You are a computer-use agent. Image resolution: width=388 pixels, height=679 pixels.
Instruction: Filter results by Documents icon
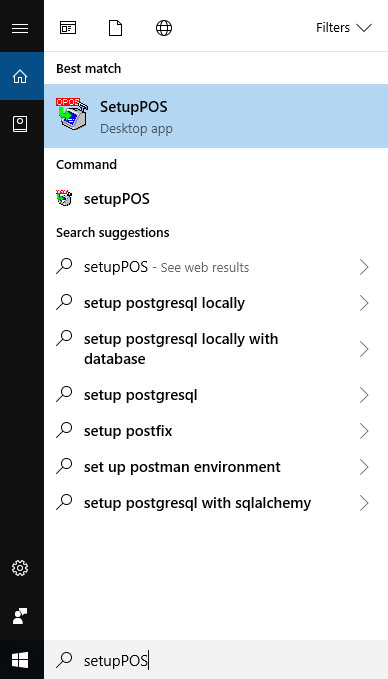tap(115, 28)
